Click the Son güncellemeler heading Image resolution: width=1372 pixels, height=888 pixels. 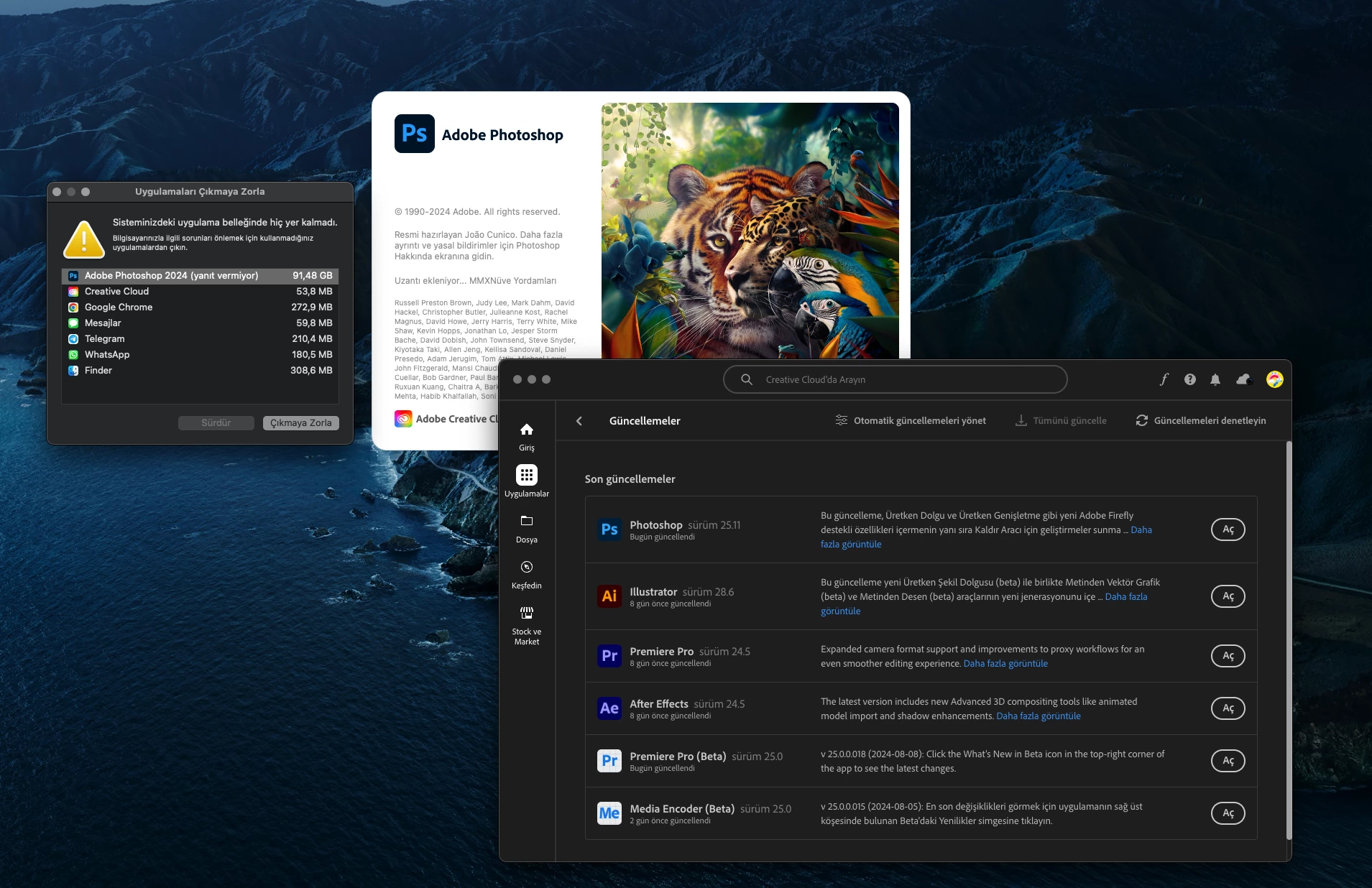click(x=630, y=479)
